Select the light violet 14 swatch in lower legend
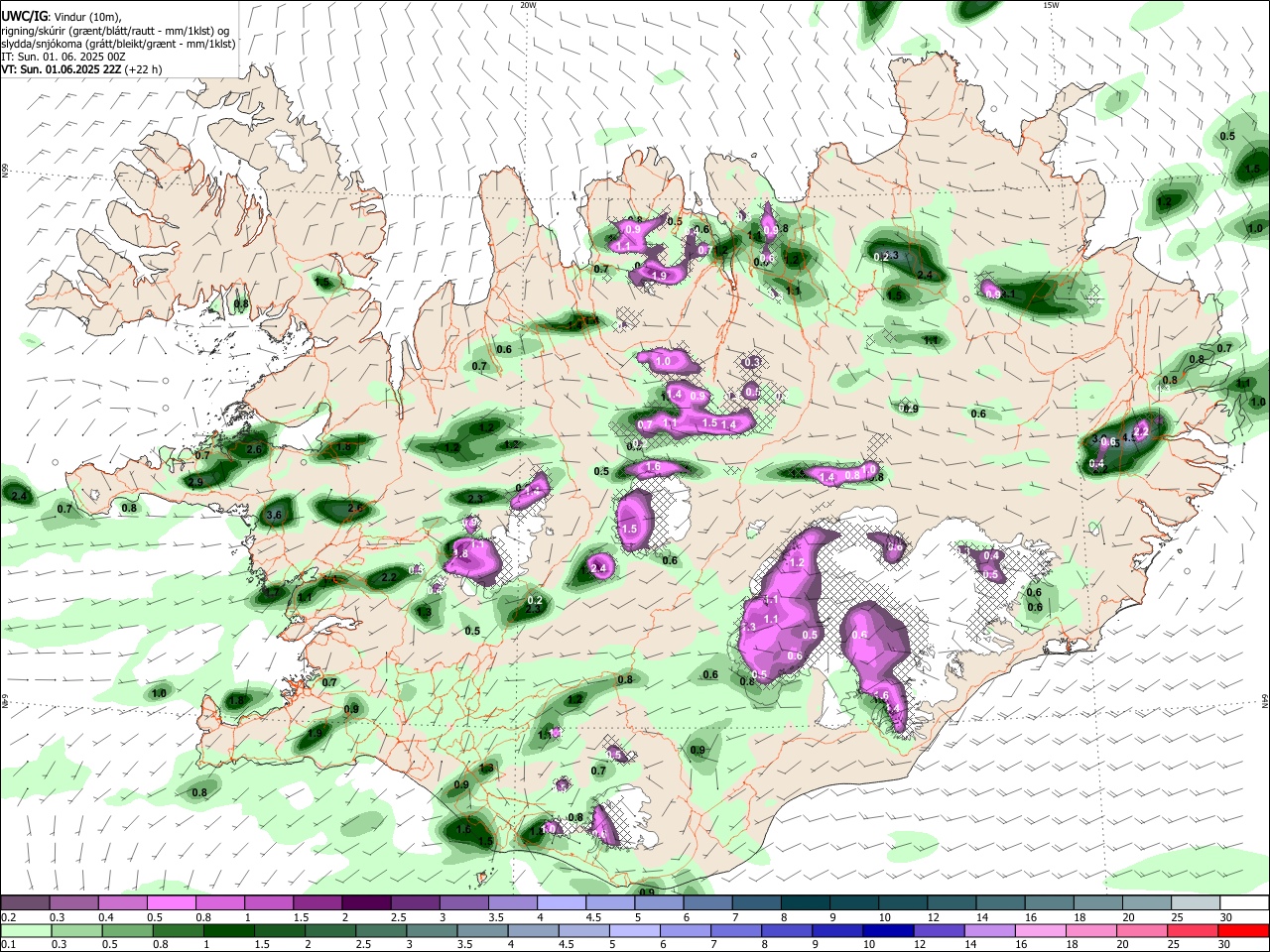Viewport: 1270px width, 952px height. pos(990,931)
